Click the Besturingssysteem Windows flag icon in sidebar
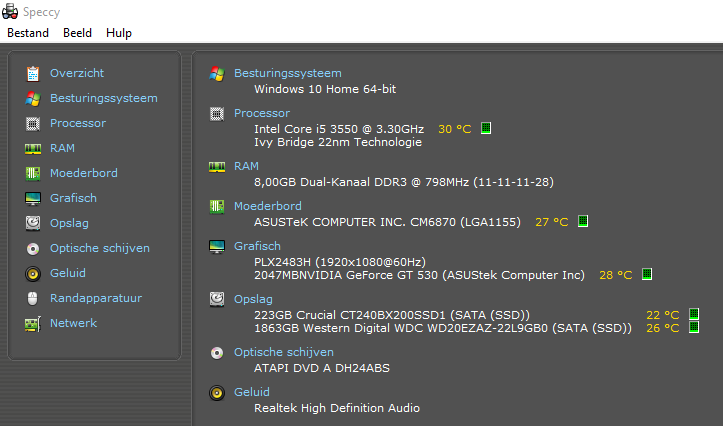This screenshot has height=426, width=723. click(x=33, y=98)
